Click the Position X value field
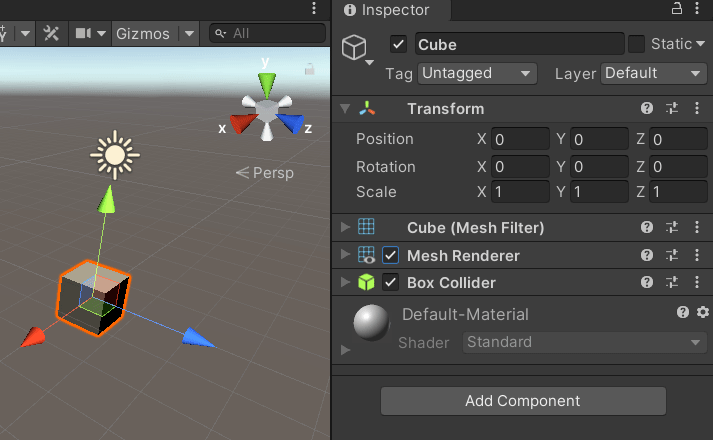The image size is (713, 440). click(x=520, y=139)
